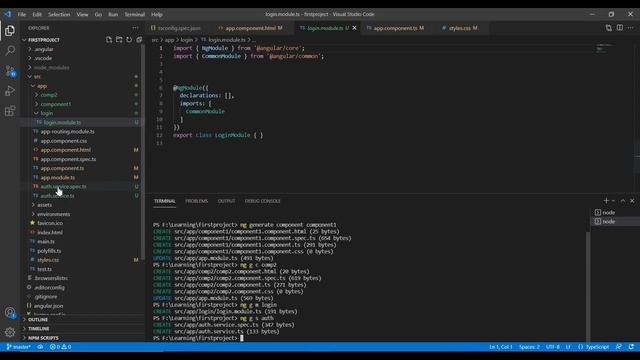The width and height of the screenshot is (640, 360).
Task: Open the Explorer views and more actions menu
Action: coord(136,28)
